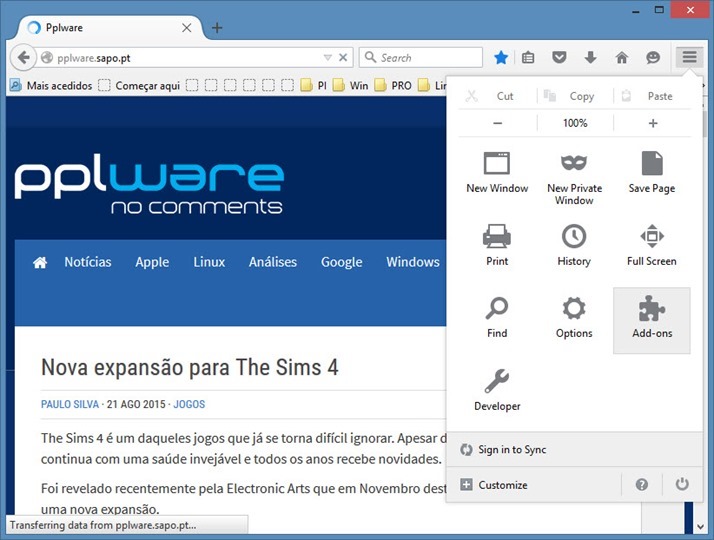Click Notícias in site navigation
The width and height of the screenshot is (714, 540).
coord(88,262)
